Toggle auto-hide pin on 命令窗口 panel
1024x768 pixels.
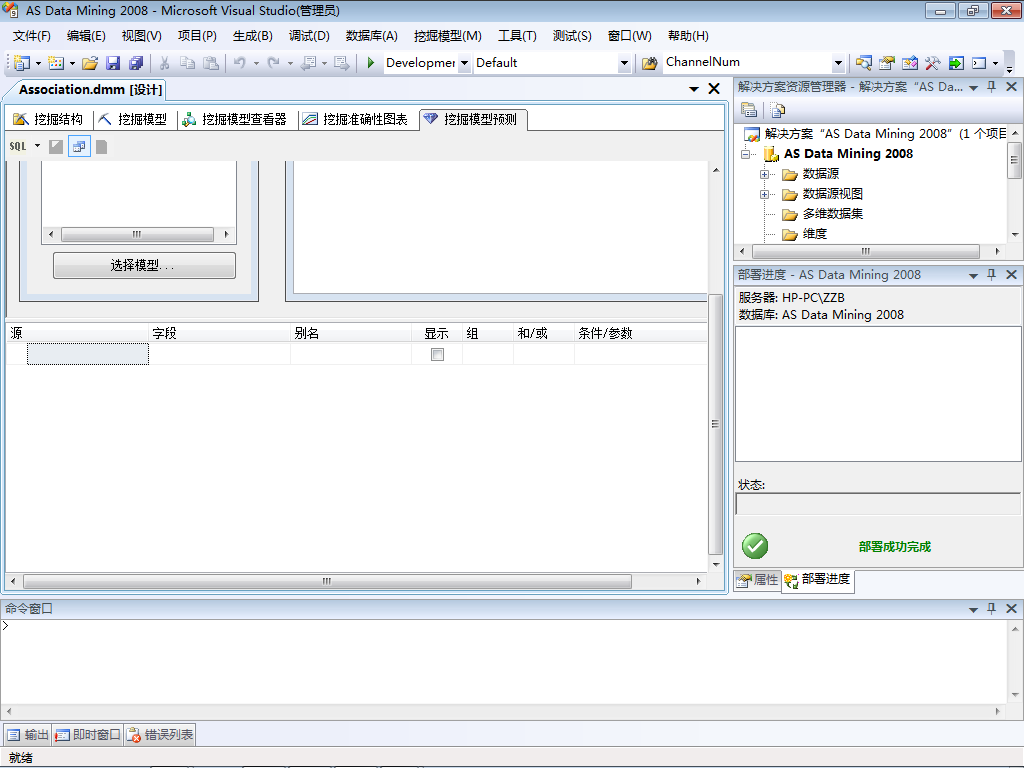pos(991,609)
